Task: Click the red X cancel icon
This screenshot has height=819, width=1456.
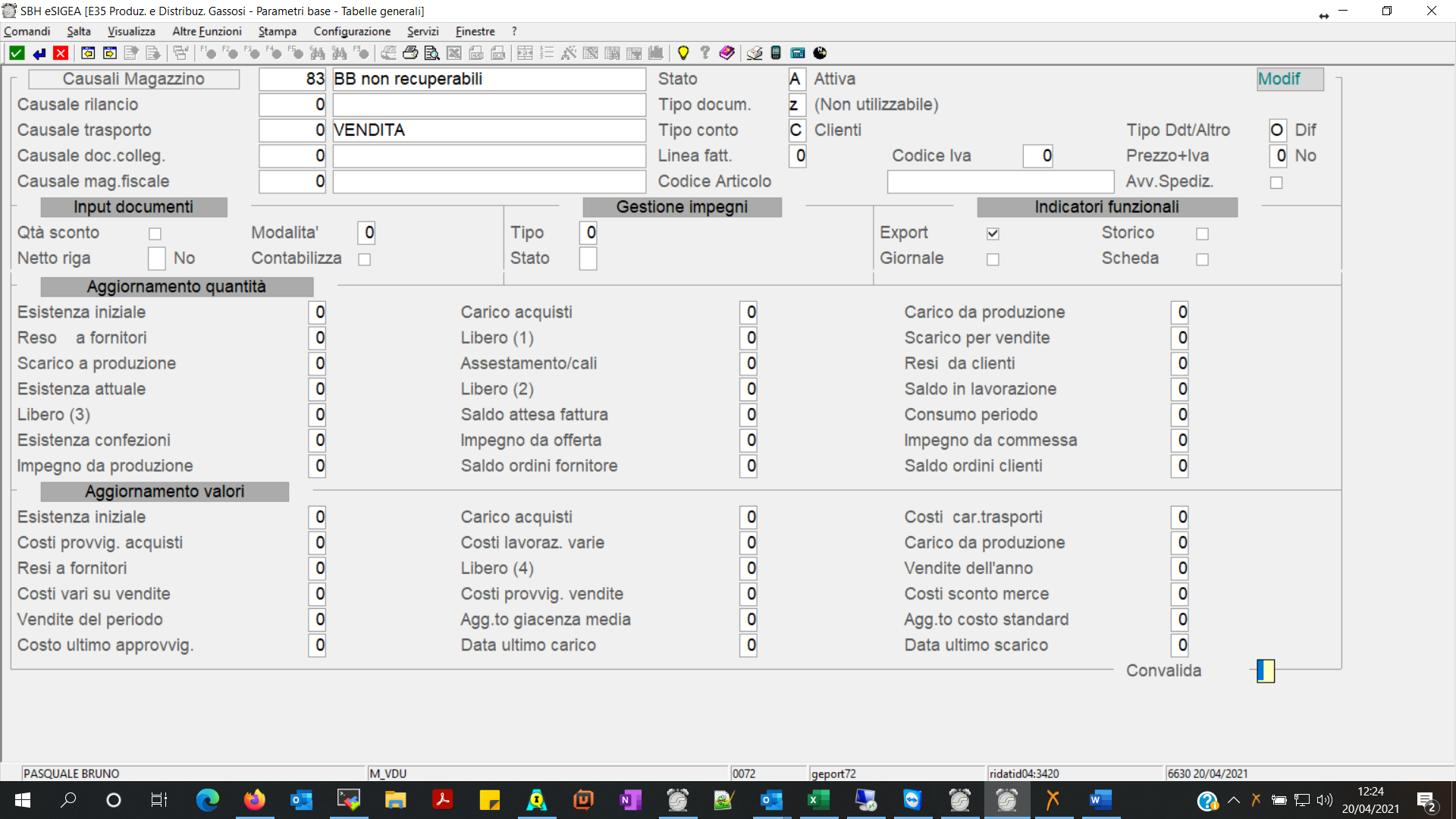Action: [61, 53]
